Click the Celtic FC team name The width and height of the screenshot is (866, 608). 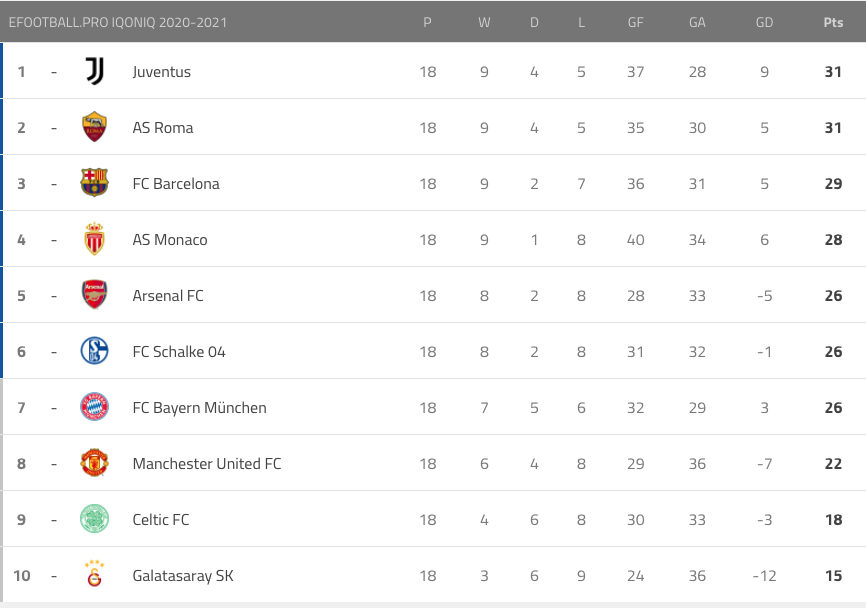point(161,520)
